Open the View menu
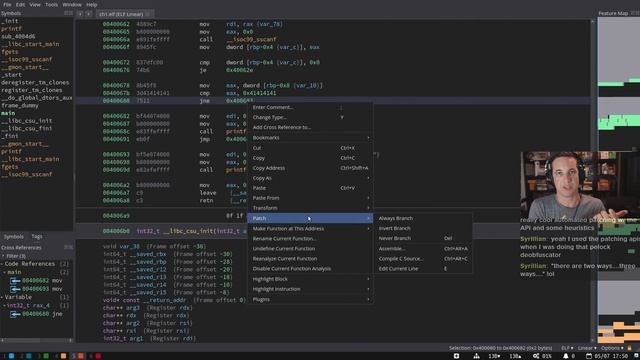The image size is (640, 360). [x=35, y=4]
